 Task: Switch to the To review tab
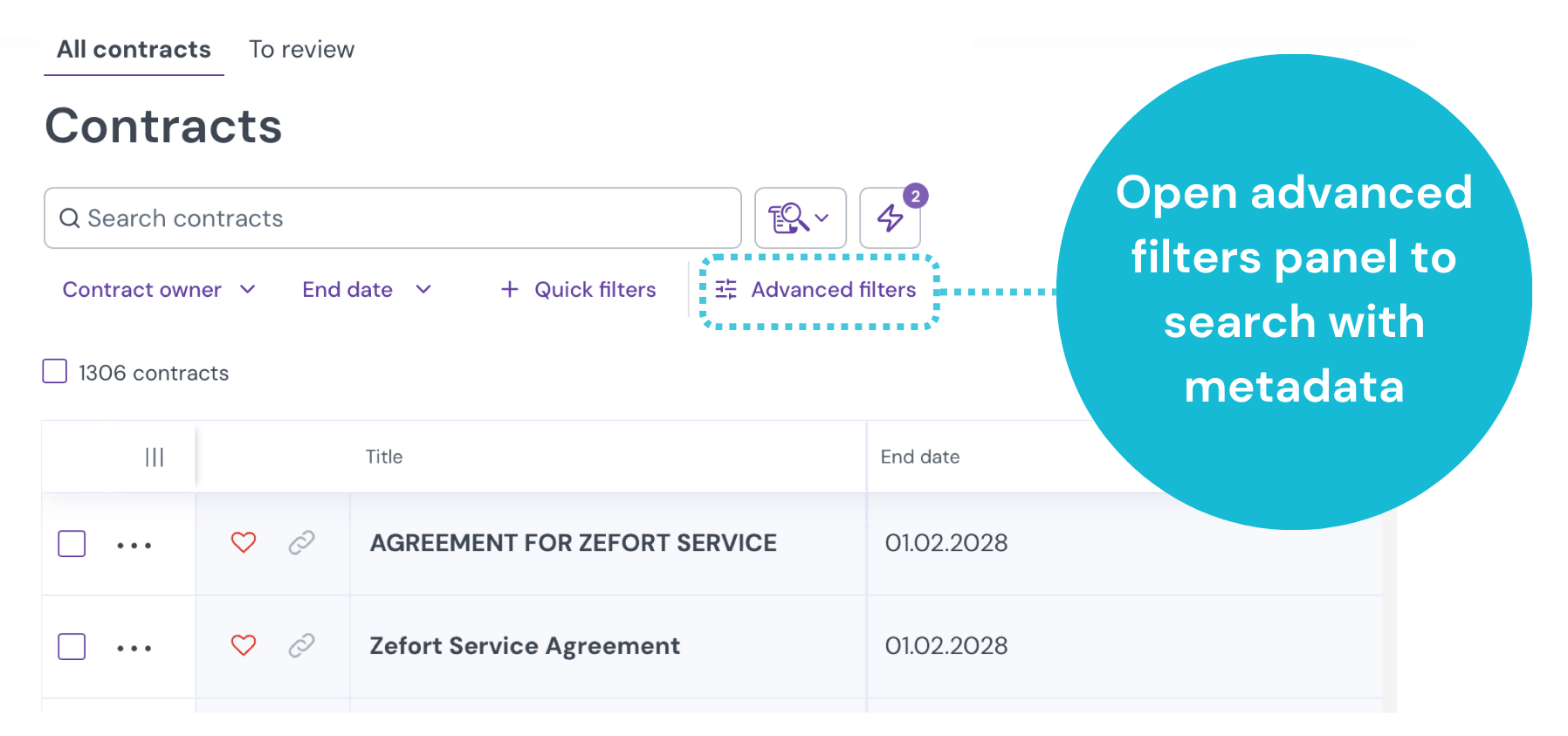click(301, 49)
